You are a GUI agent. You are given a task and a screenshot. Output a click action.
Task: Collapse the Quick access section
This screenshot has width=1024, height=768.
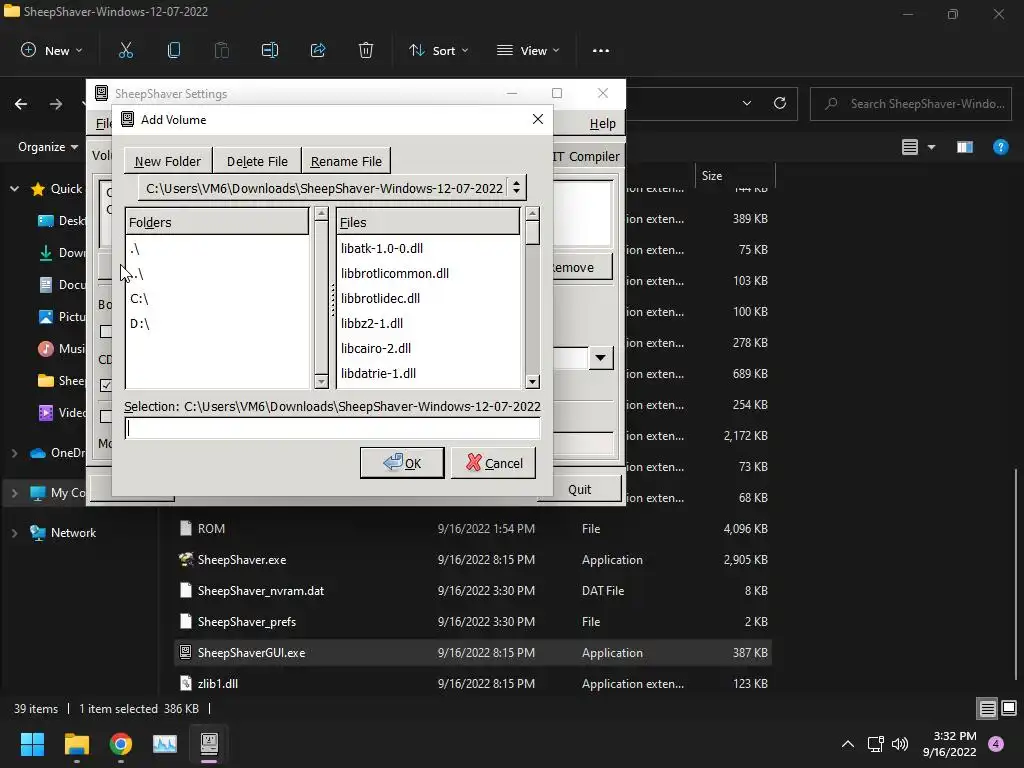pos(14,189)
